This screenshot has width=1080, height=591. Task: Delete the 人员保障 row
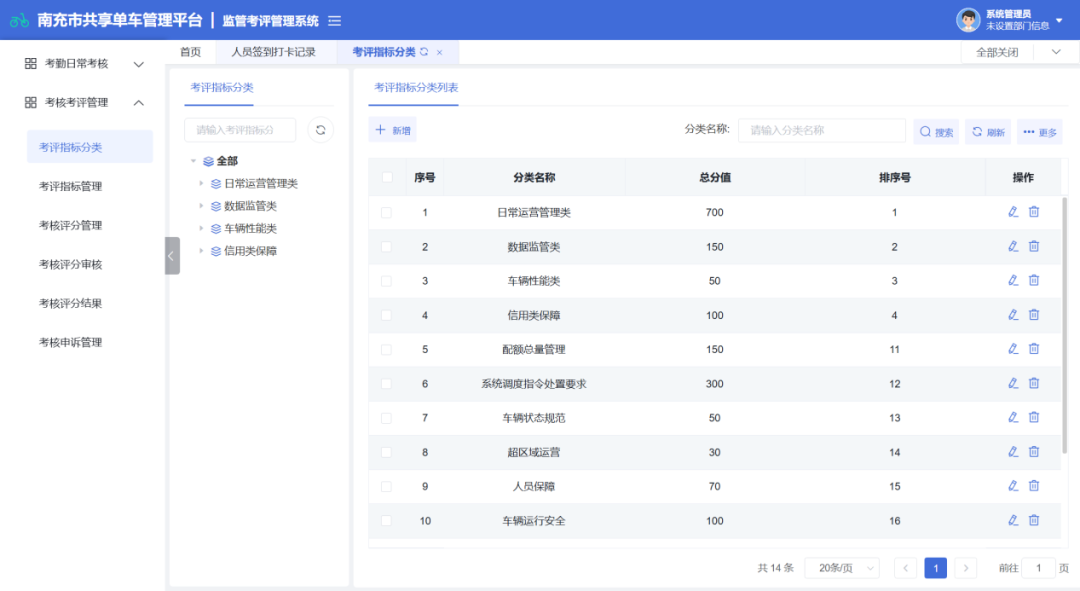coord(1034,486)
